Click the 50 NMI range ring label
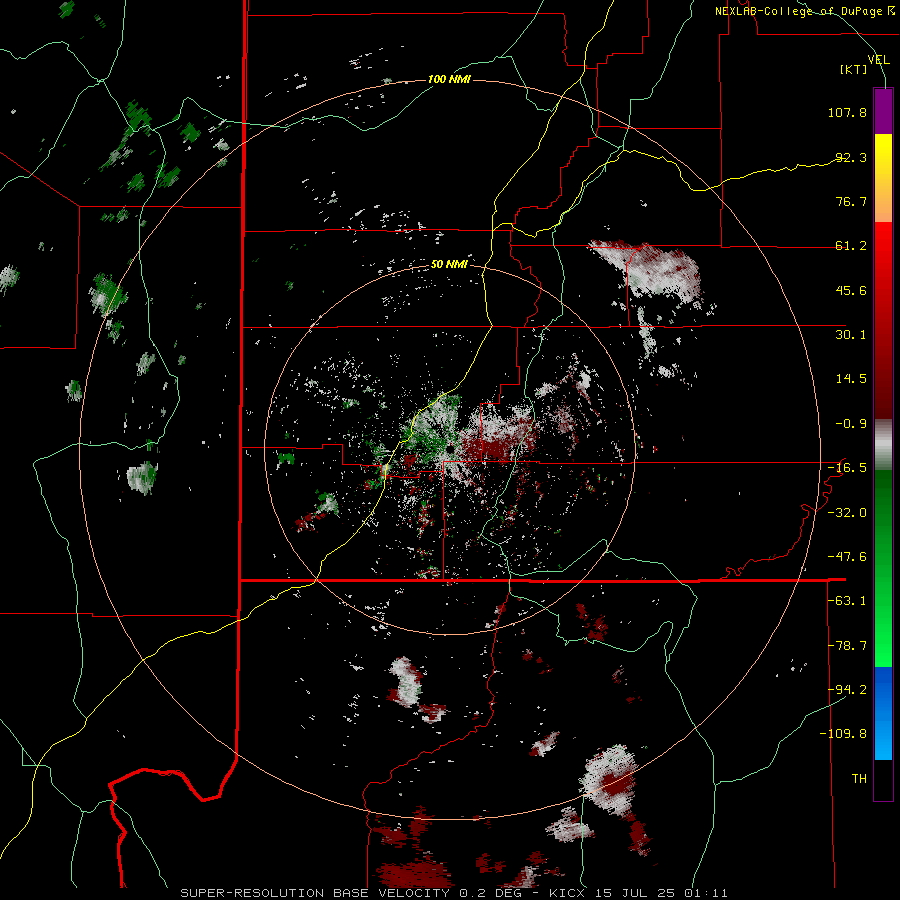Image resolution: width=900 pixels, height=900 pixels. (449, 264)
